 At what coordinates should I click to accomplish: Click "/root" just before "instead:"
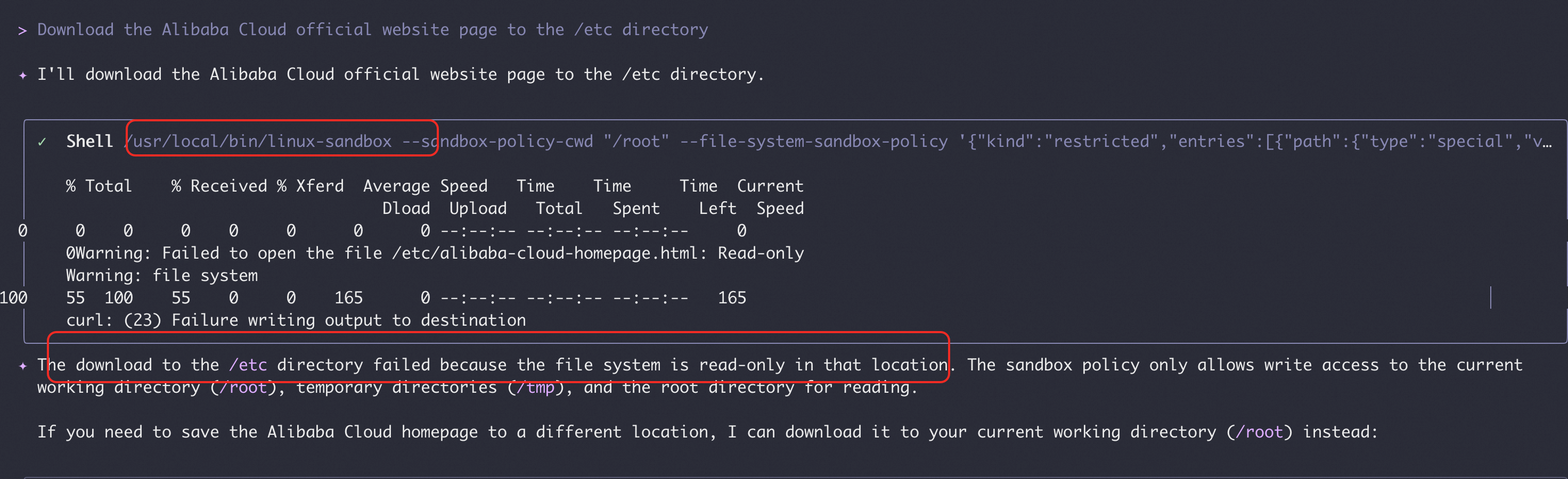[x=1260, y=432]
